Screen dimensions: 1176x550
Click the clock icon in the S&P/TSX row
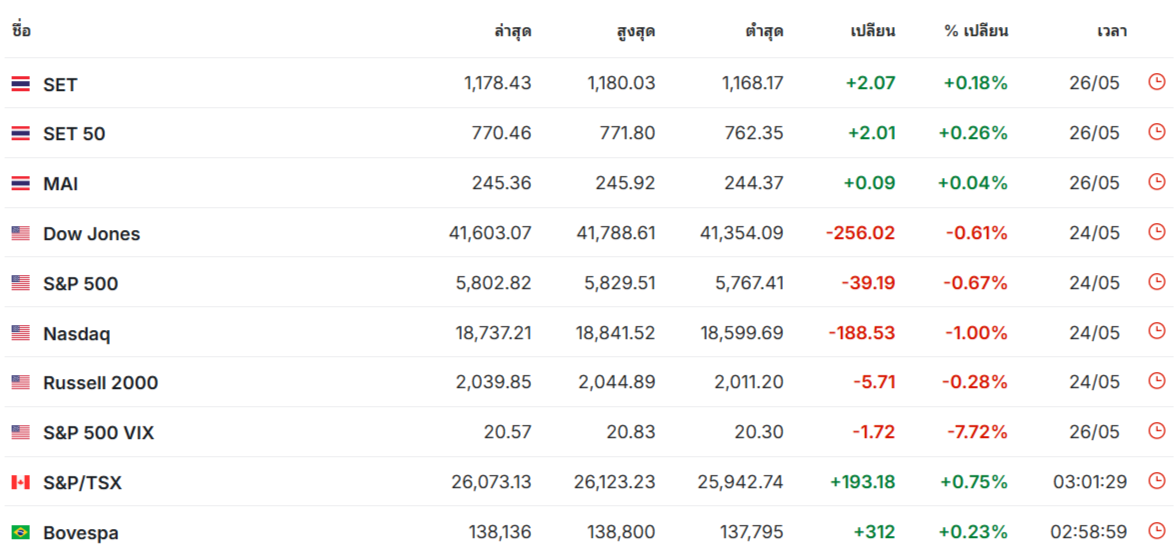[1157, 480]
